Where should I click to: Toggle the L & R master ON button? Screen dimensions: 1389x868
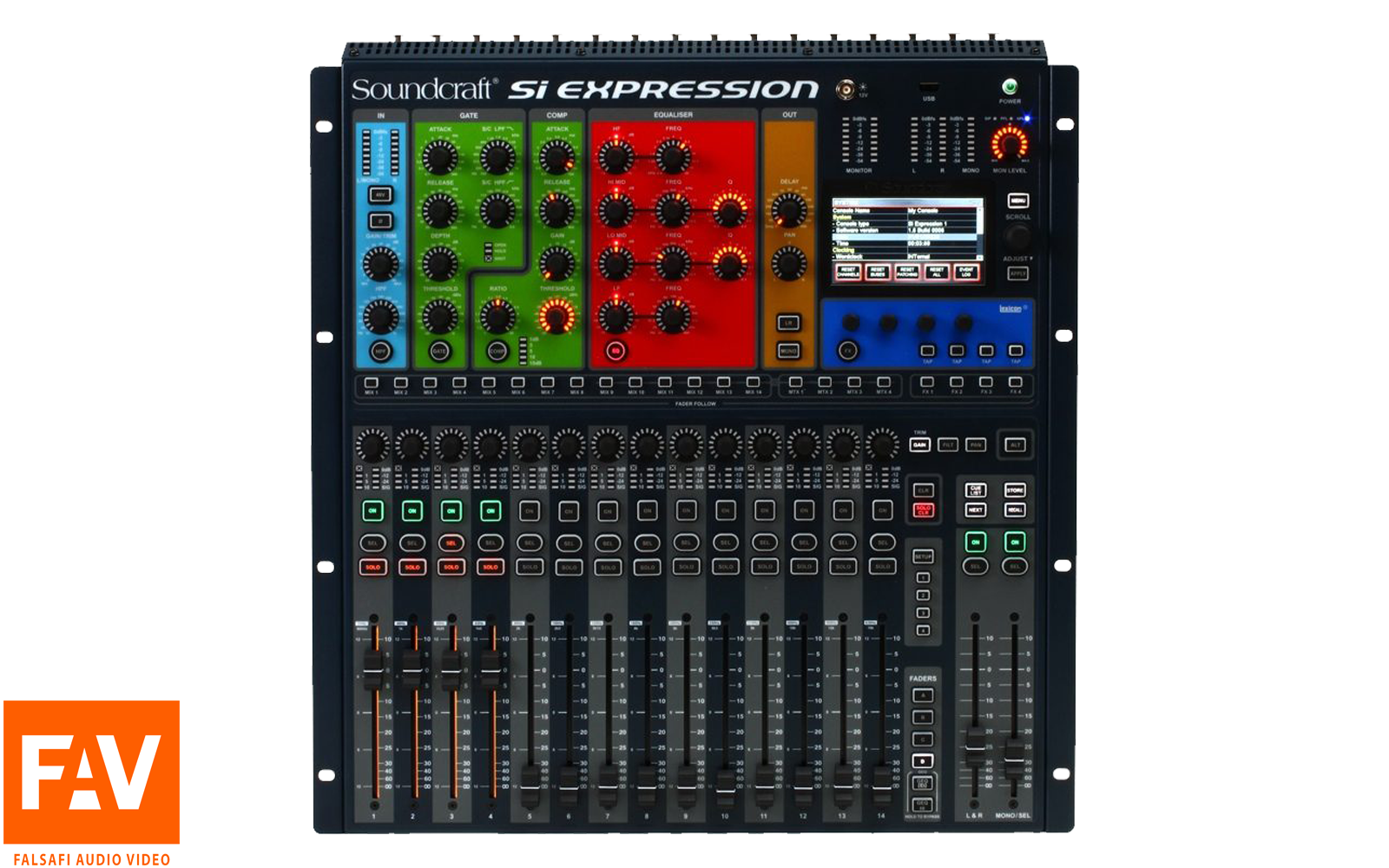[975, 542]
